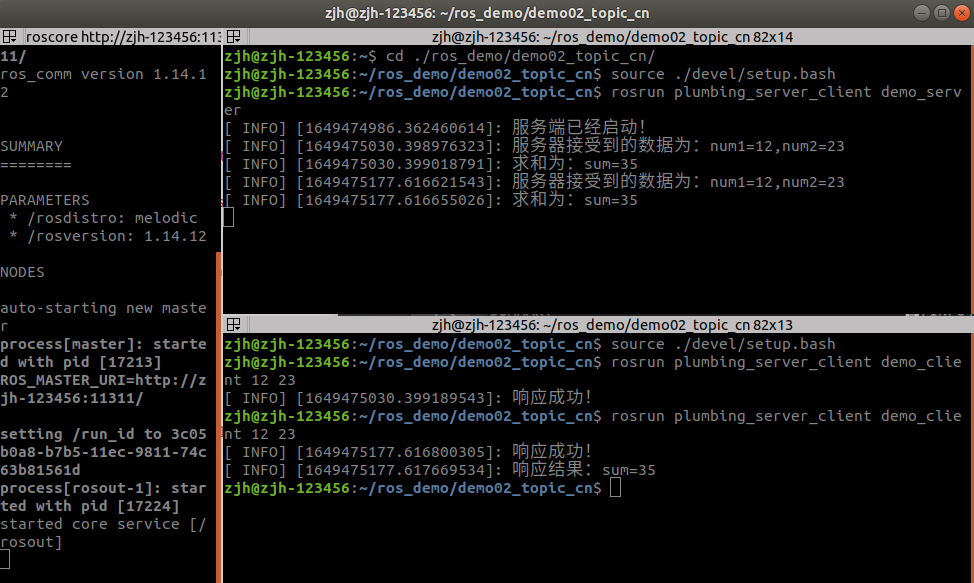The width and height of the screenshot is (974, 583).
Task: Click the window title text at top
Action: click(x=487, y=13)
